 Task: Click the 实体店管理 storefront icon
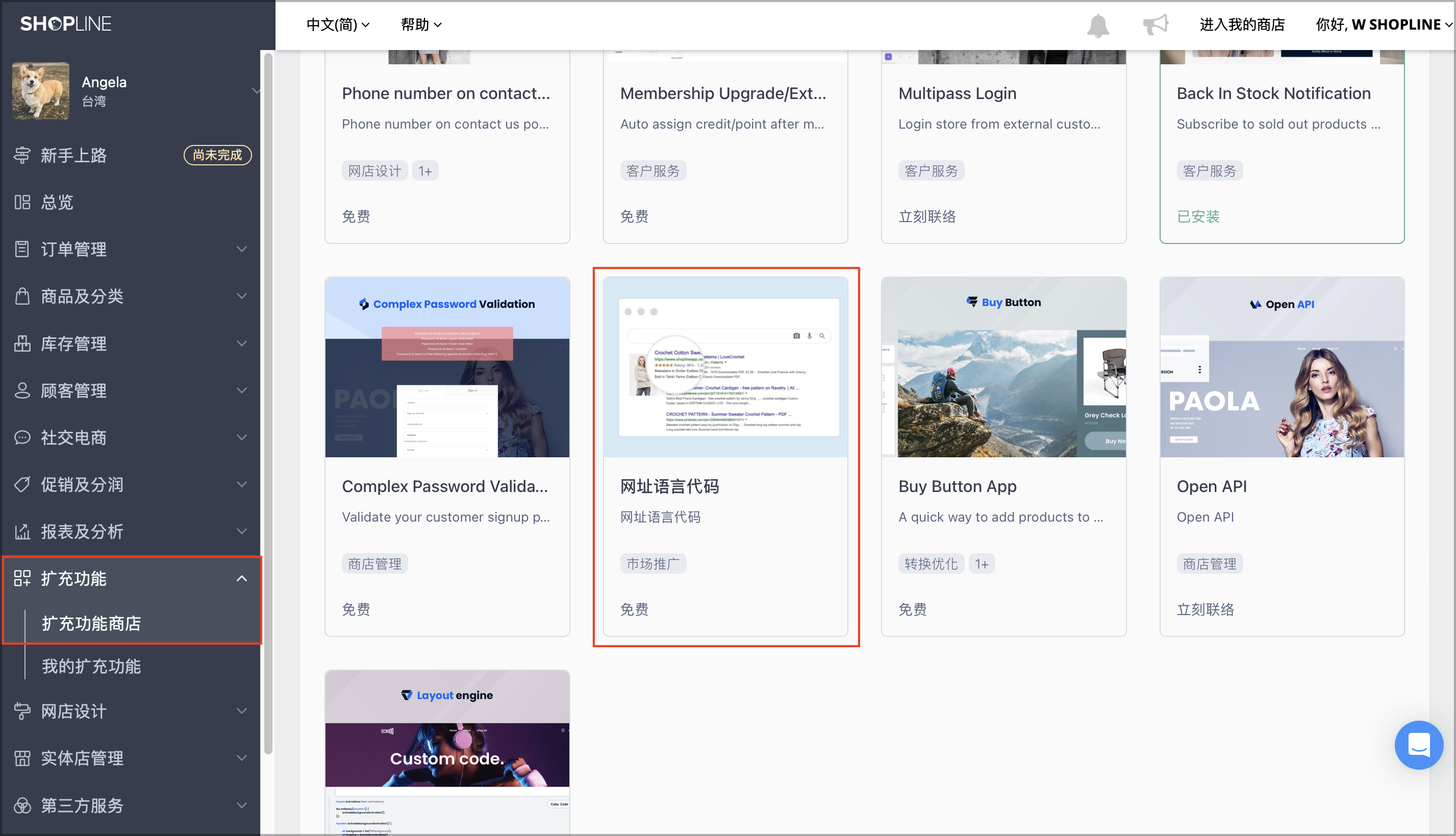coord(22,758)
